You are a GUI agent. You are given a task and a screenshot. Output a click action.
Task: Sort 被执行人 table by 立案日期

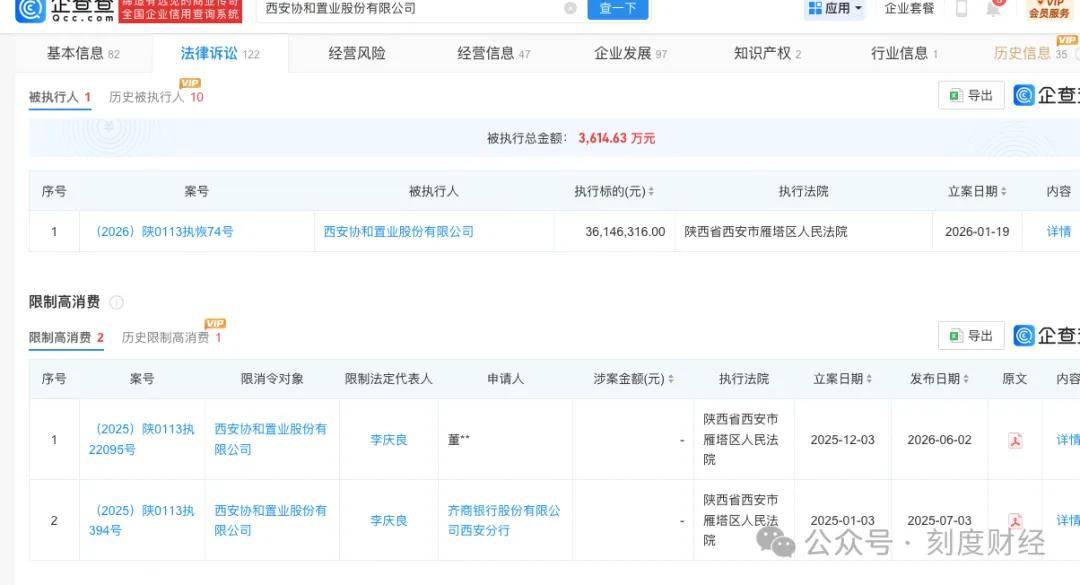click(1004, 192)
